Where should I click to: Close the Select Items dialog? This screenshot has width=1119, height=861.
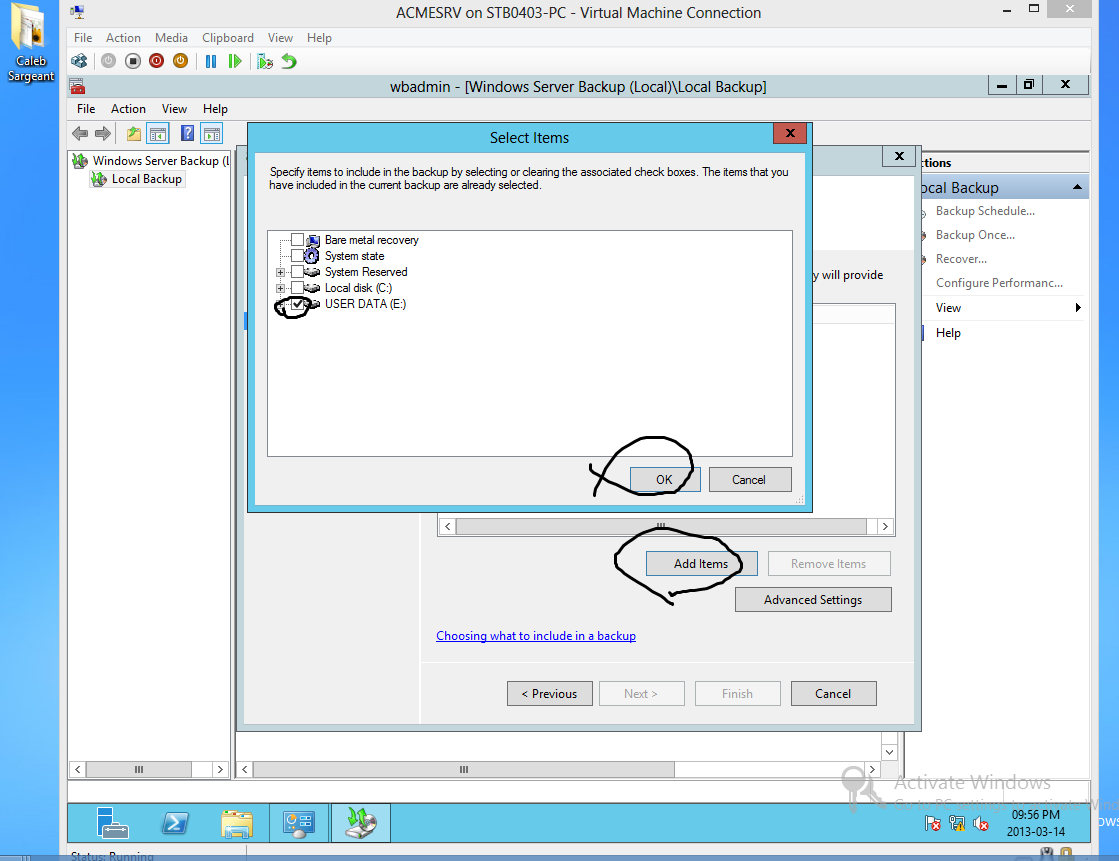coord(790,133)
